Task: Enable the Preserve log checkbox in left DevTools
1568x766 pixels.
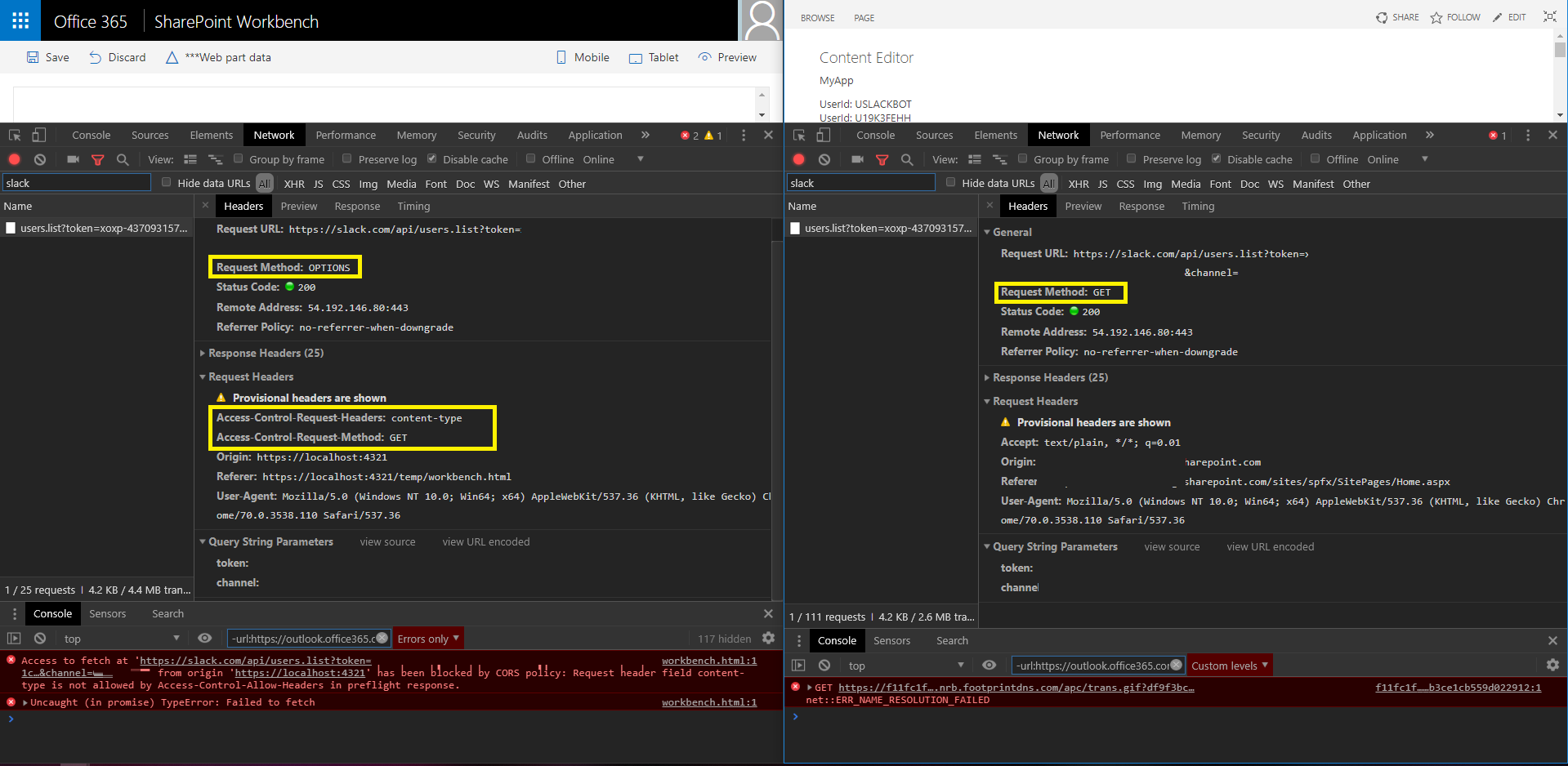Action: [x=347, y=159]
